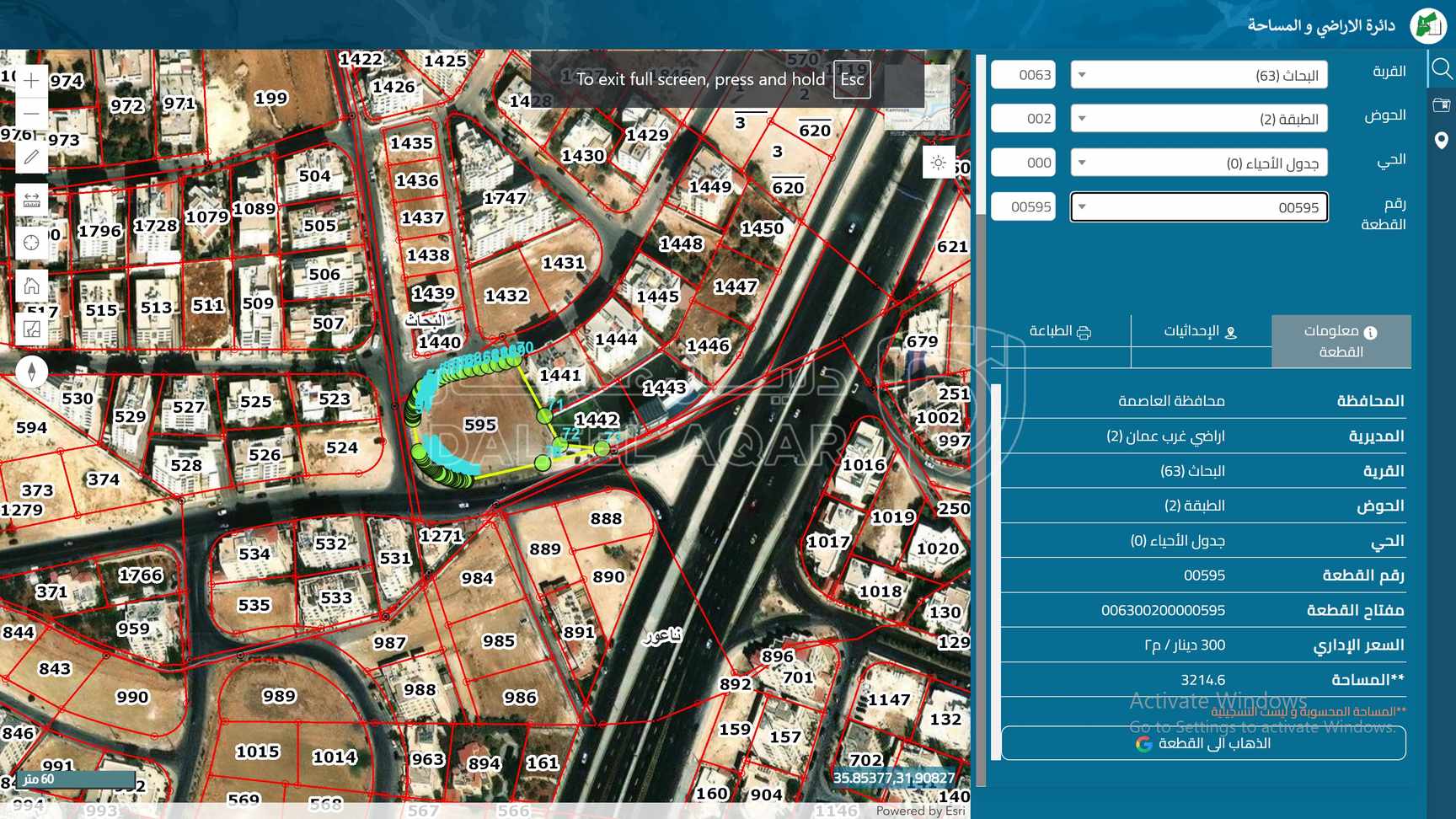Click the الذهاب الى القطعة Google button
The image size is (1456, 819).
pos(1203,743)
